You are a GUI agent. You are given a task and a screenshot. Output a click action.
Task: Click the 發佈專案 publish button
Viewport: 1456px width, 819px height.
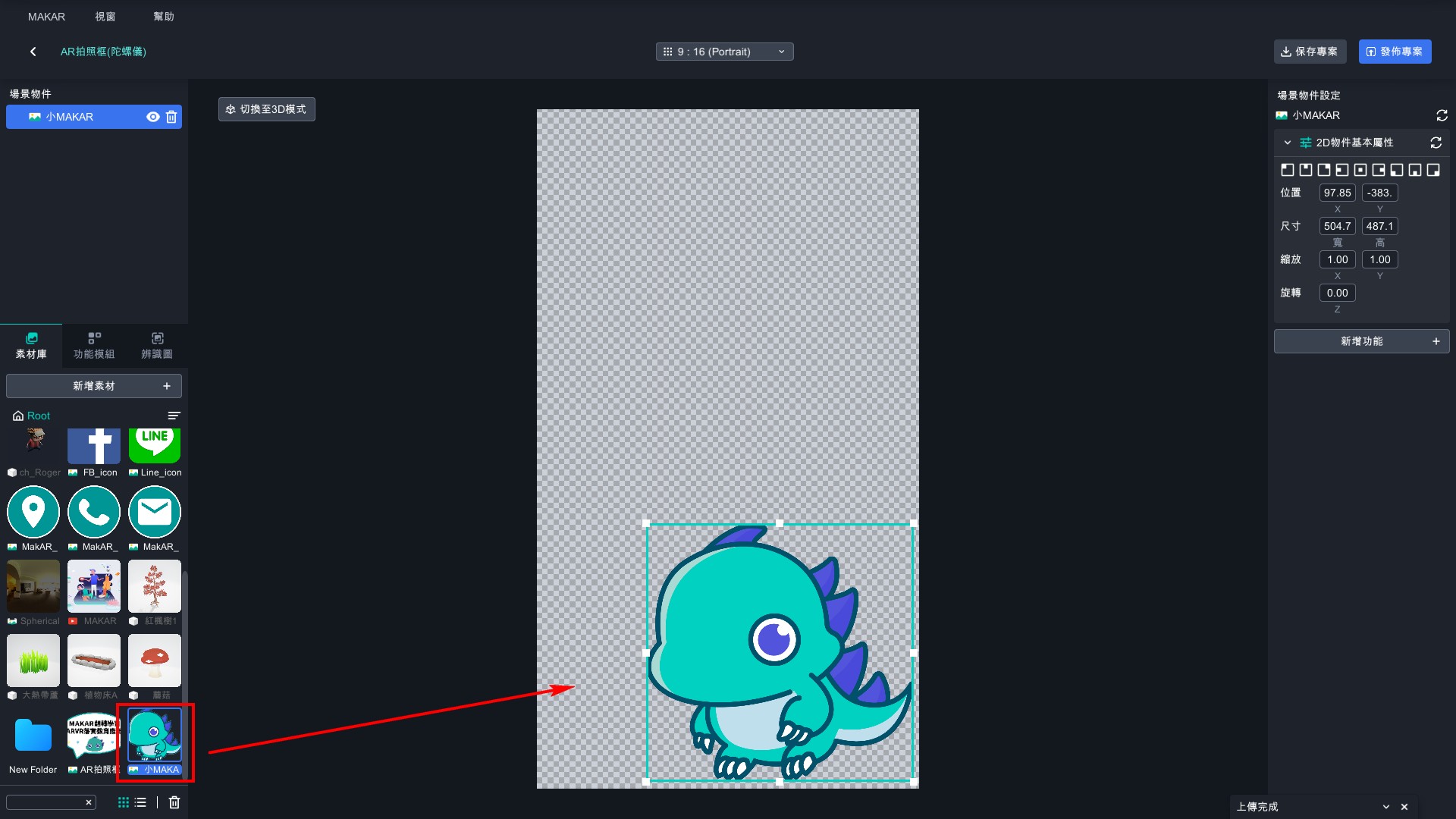click(x=1395, y=52)
